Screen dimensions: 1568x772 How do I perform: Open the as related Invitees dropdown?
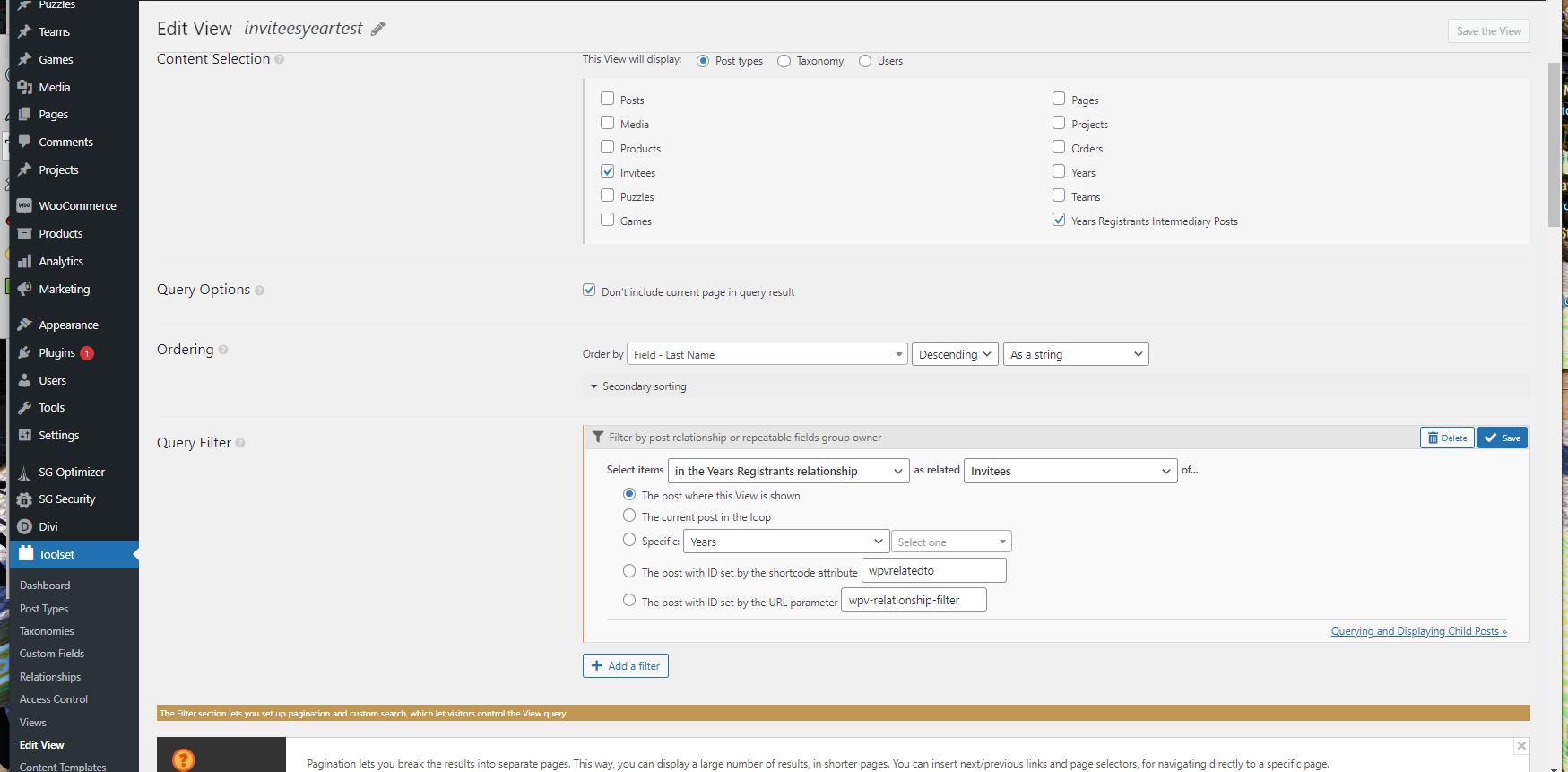1070,471
